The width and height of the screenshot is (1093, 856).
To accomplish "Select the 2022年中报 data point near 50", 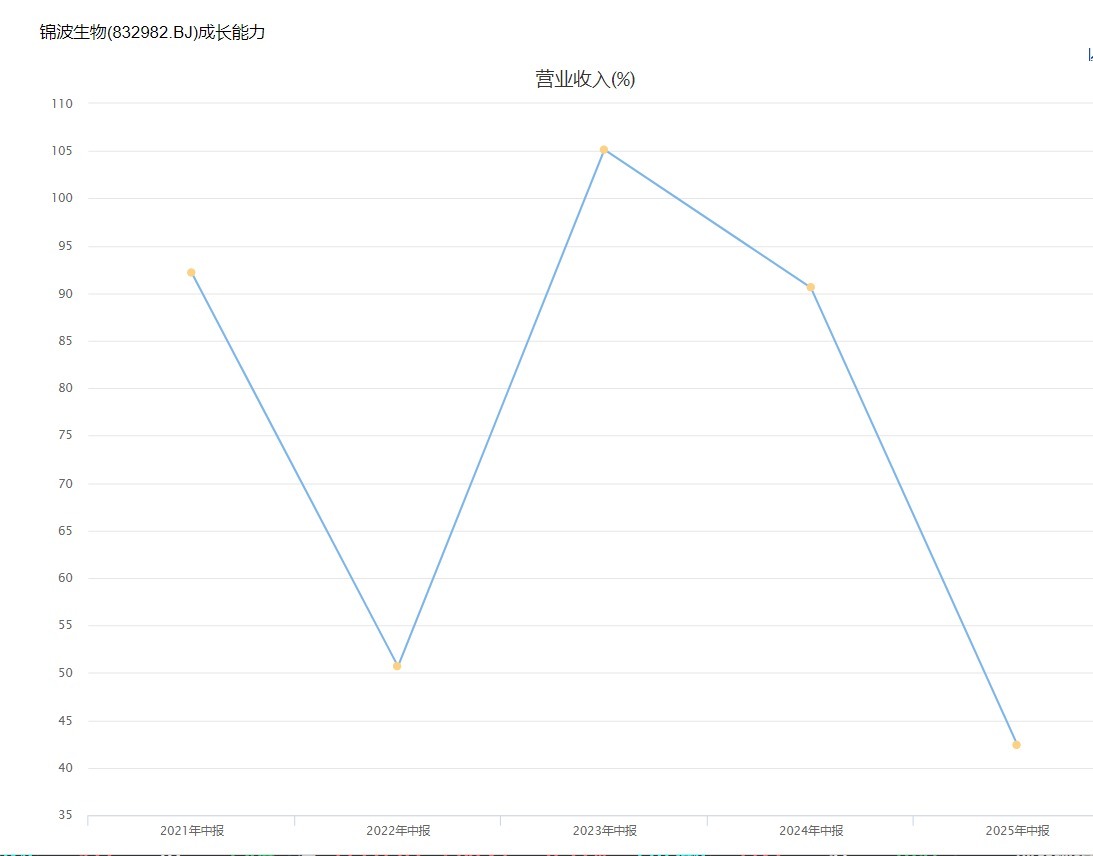I will pos(397,665).
